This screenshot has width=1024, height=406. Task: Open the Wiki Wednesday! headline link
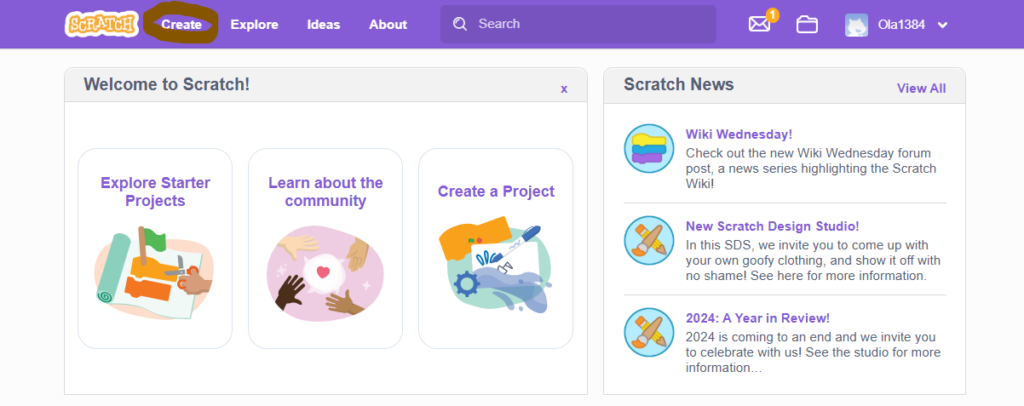(739, 134)
